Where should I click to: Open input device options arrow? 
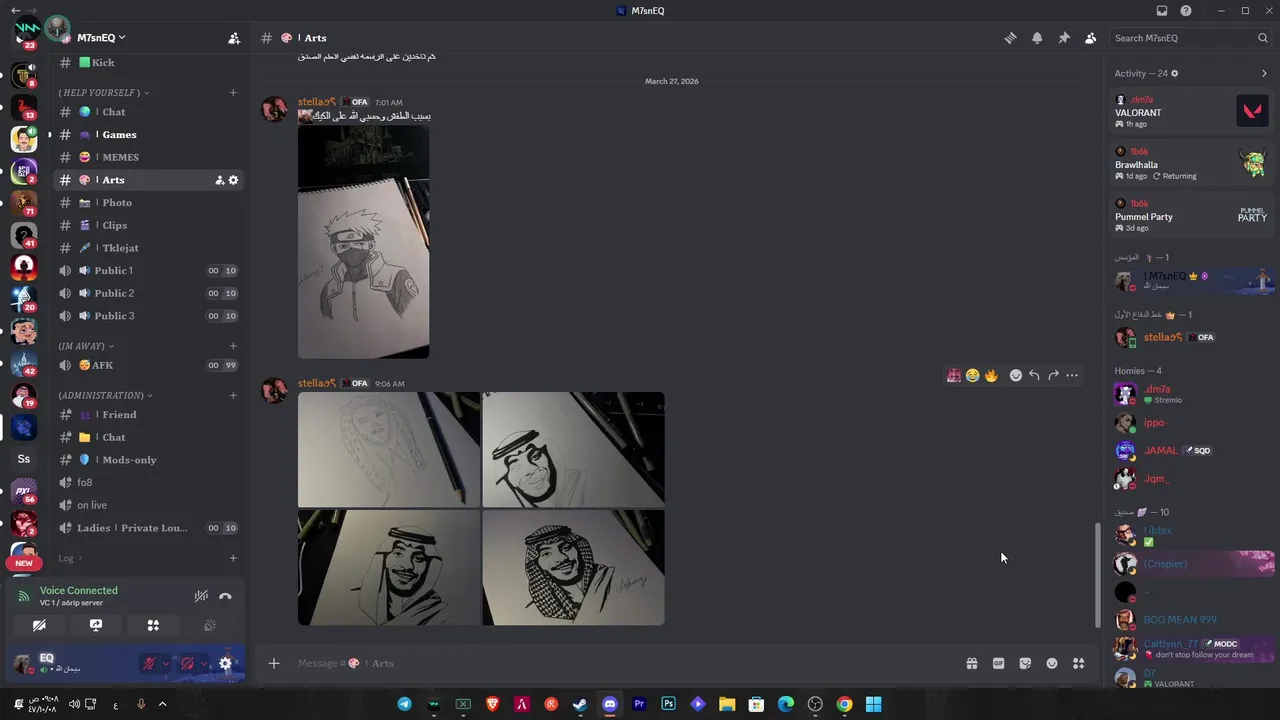point(165,663)
